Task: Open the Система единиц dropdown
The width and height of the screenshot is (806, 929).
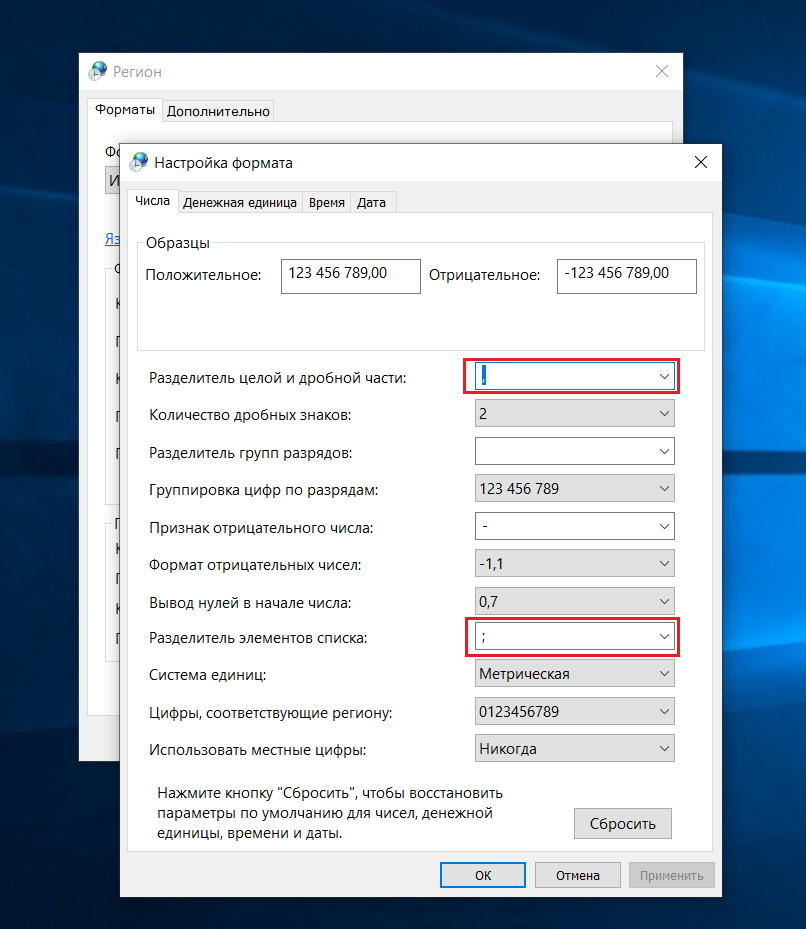Action: (x=664, y=673)
